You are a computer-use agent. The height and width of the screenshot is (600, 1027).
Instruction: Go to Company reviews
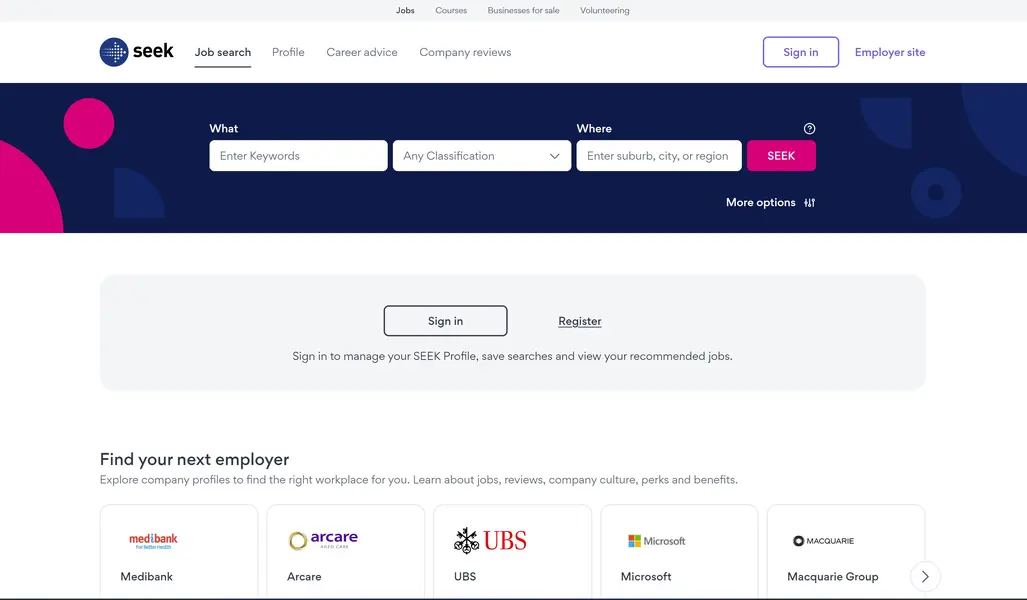click(x=465, y=52)
